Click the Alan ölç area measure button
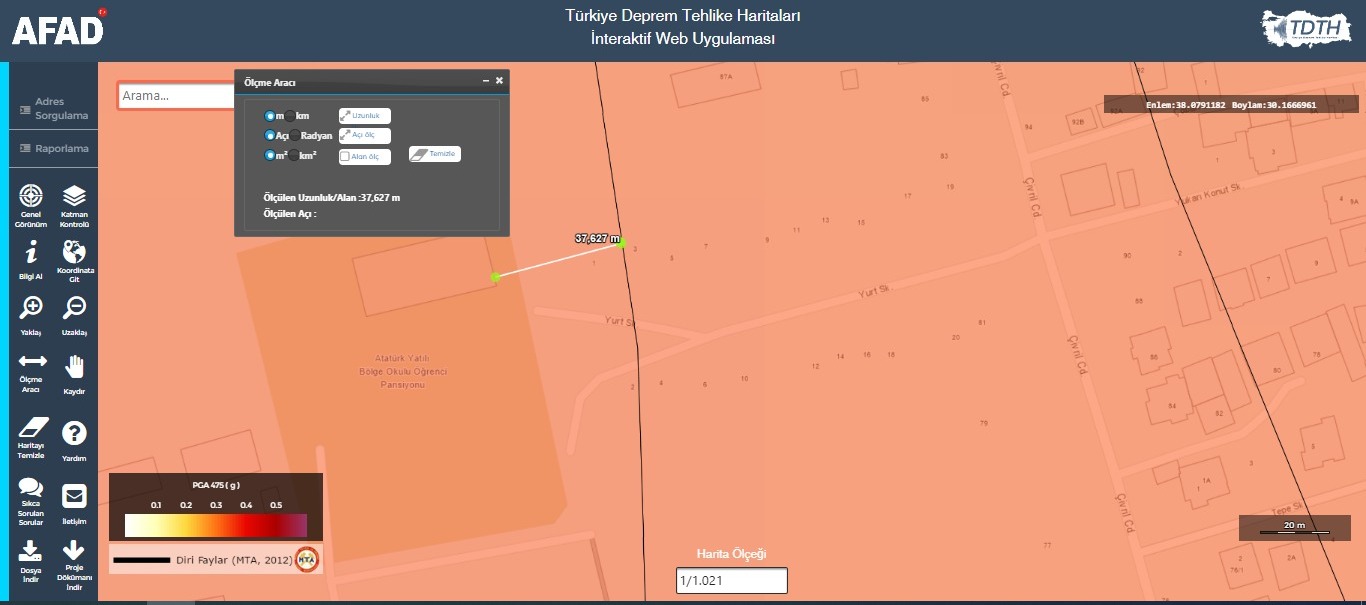The height and width of the screenshot is (605, 1366). coord(365,156)
